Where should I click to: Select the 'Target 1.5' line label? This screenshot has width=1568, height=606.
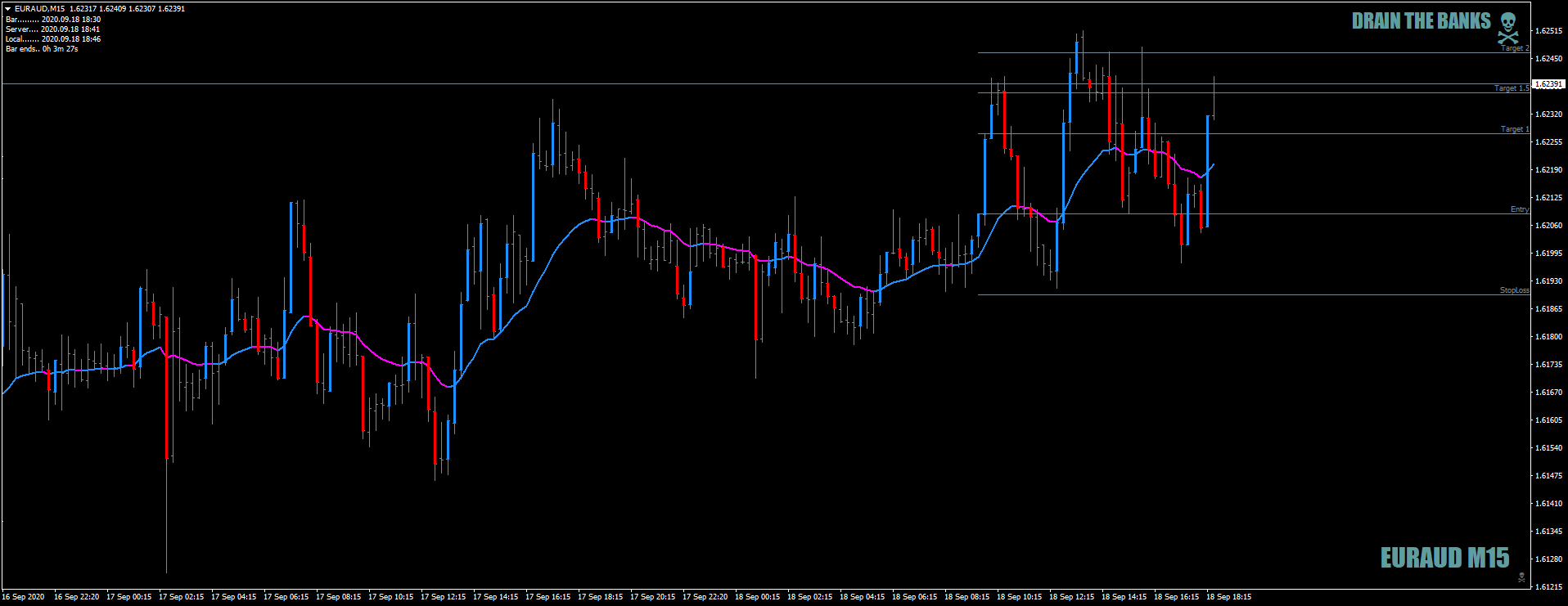[x=1512, y=88]
